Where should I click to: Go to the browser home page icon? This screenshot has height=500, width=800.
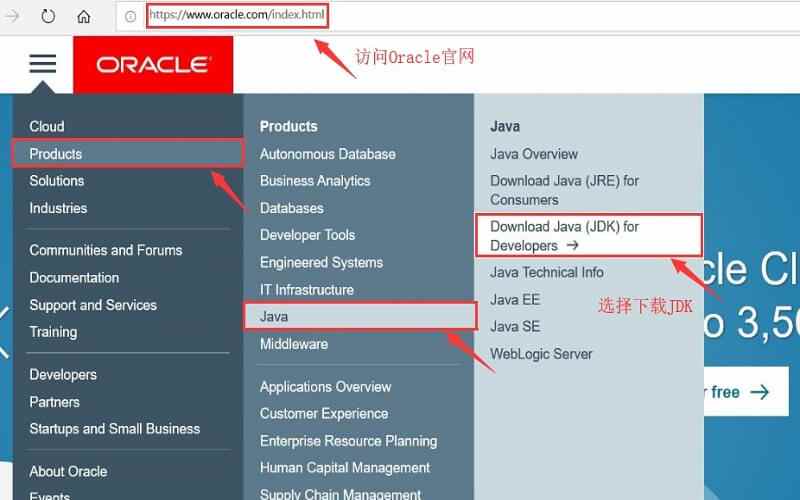click(84, 16)
